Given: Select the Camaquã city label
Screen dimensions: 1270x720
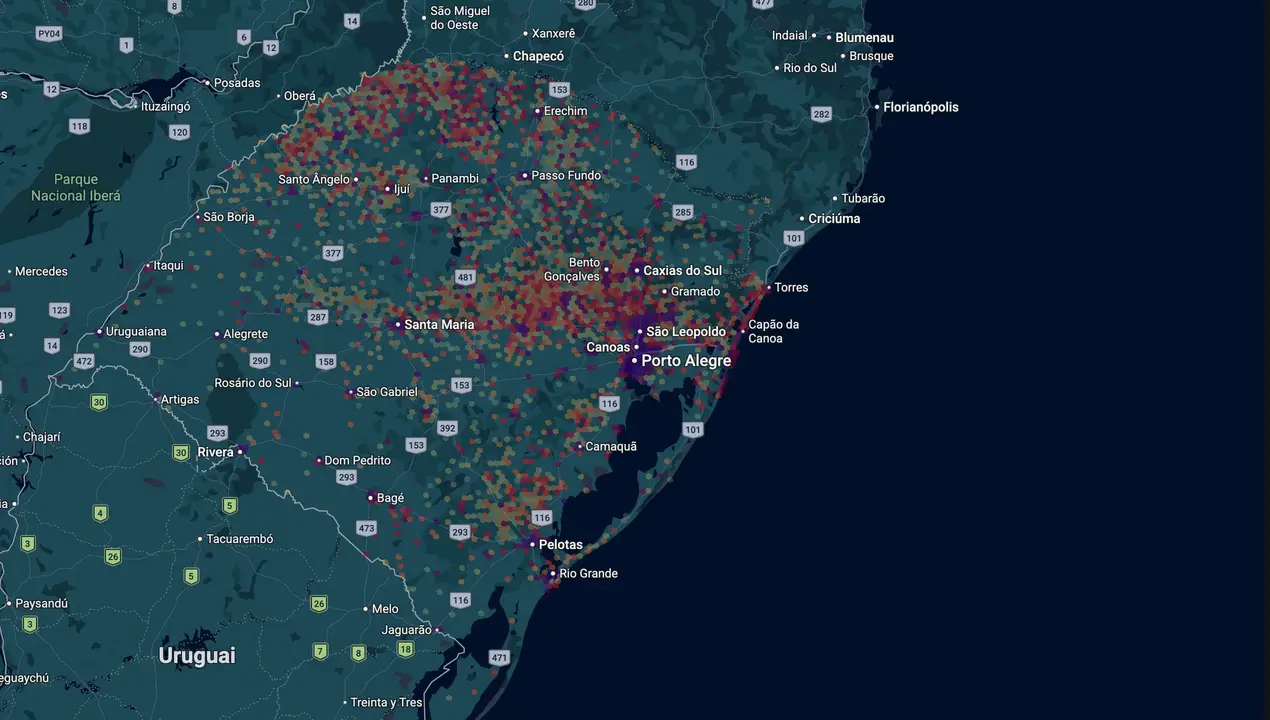Looking at the screenshot, I should click(611, 447).
